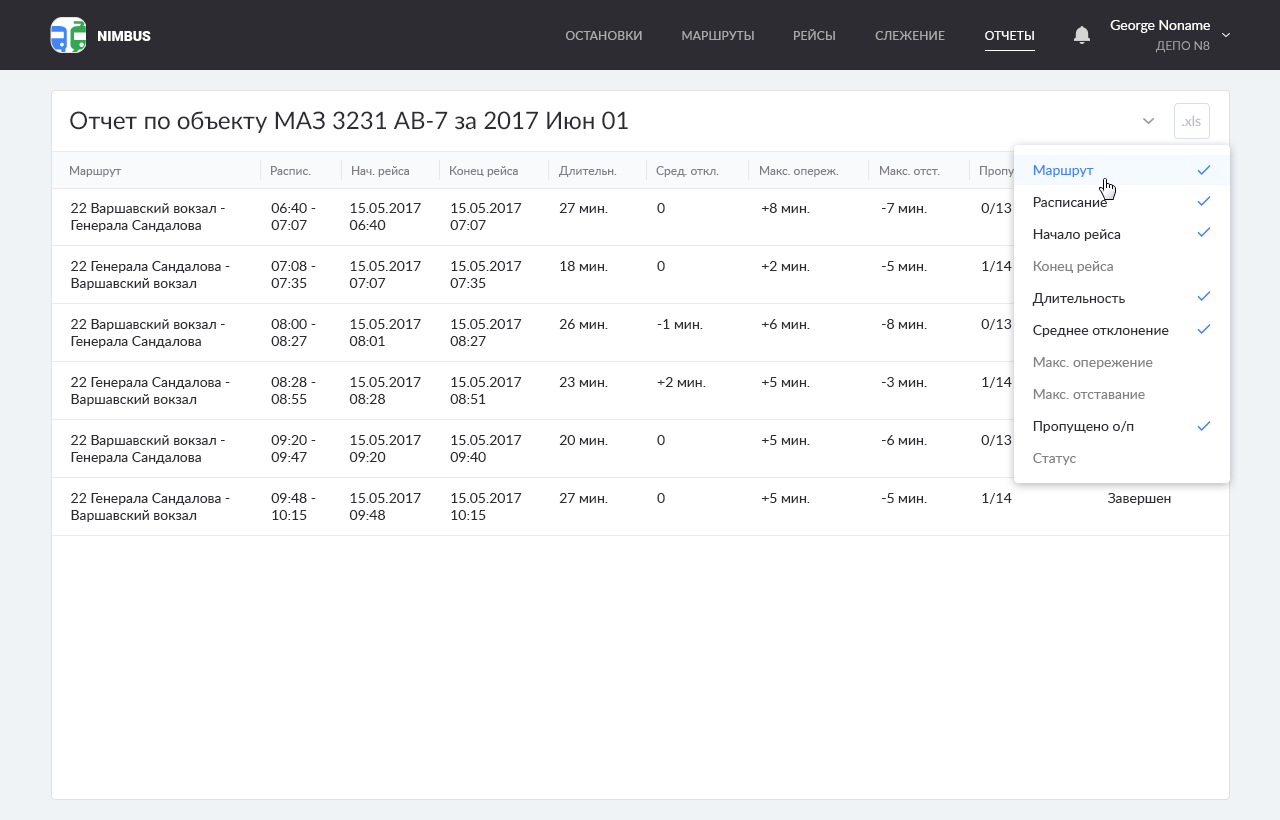Toggle the Расписание column off
Viewport: 1280px width, 820px height.
coord(1121,202)
